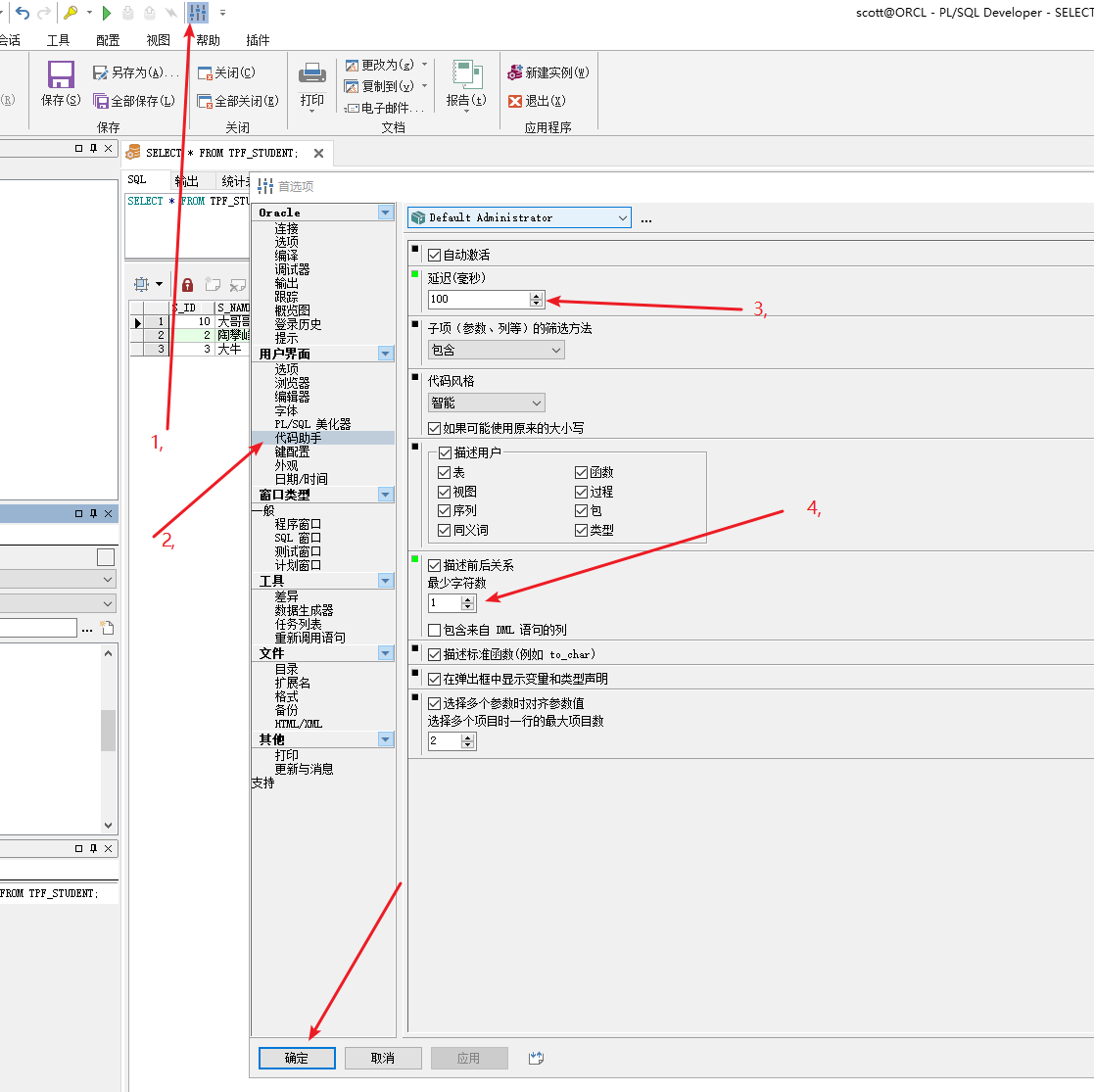Click the pin icon of the top left panel

pos(93,148)
